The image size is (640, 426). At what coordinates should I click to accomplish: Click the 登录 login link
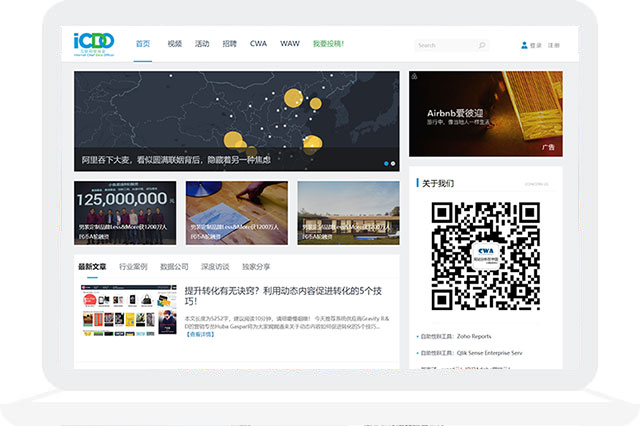click(x=536, y=45)
